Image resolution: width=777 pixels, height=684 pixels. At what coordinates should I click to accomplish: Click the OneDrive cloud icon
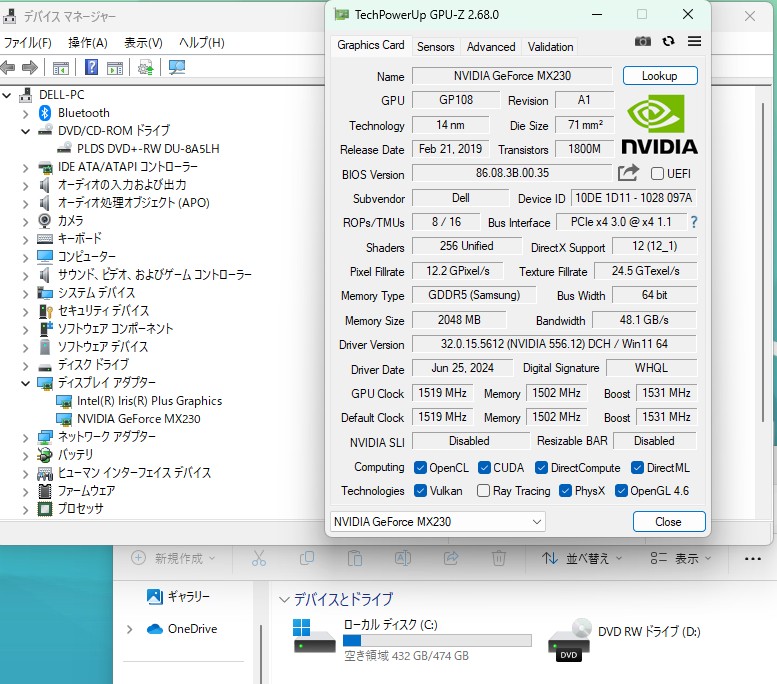coord(155,628)
